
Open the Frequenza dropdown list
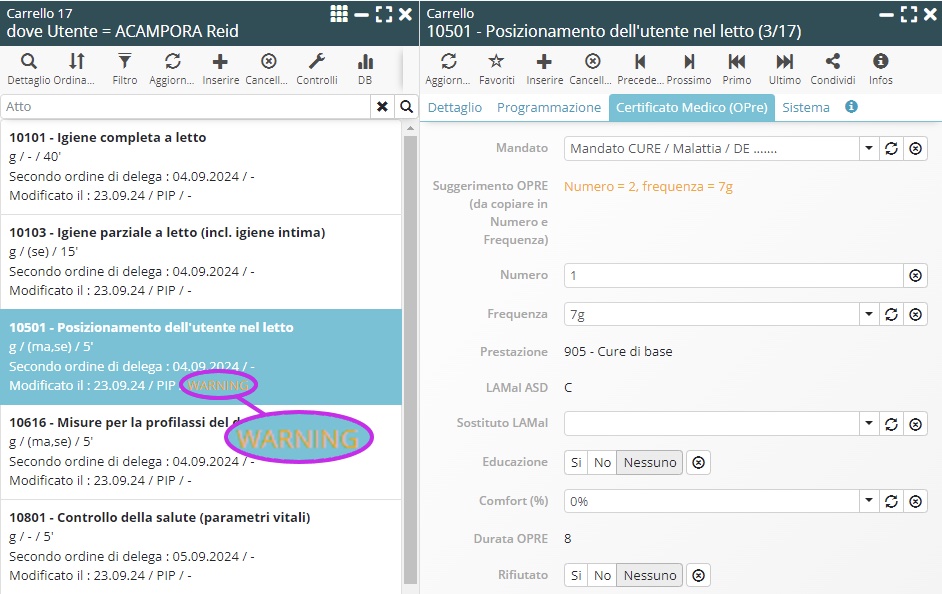point(868,314)
